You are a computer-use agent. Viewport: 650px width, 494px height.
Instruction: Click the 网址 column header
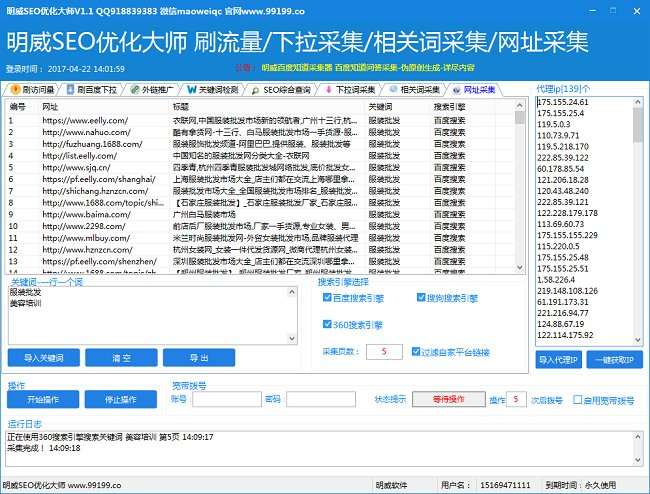(106, 107)
